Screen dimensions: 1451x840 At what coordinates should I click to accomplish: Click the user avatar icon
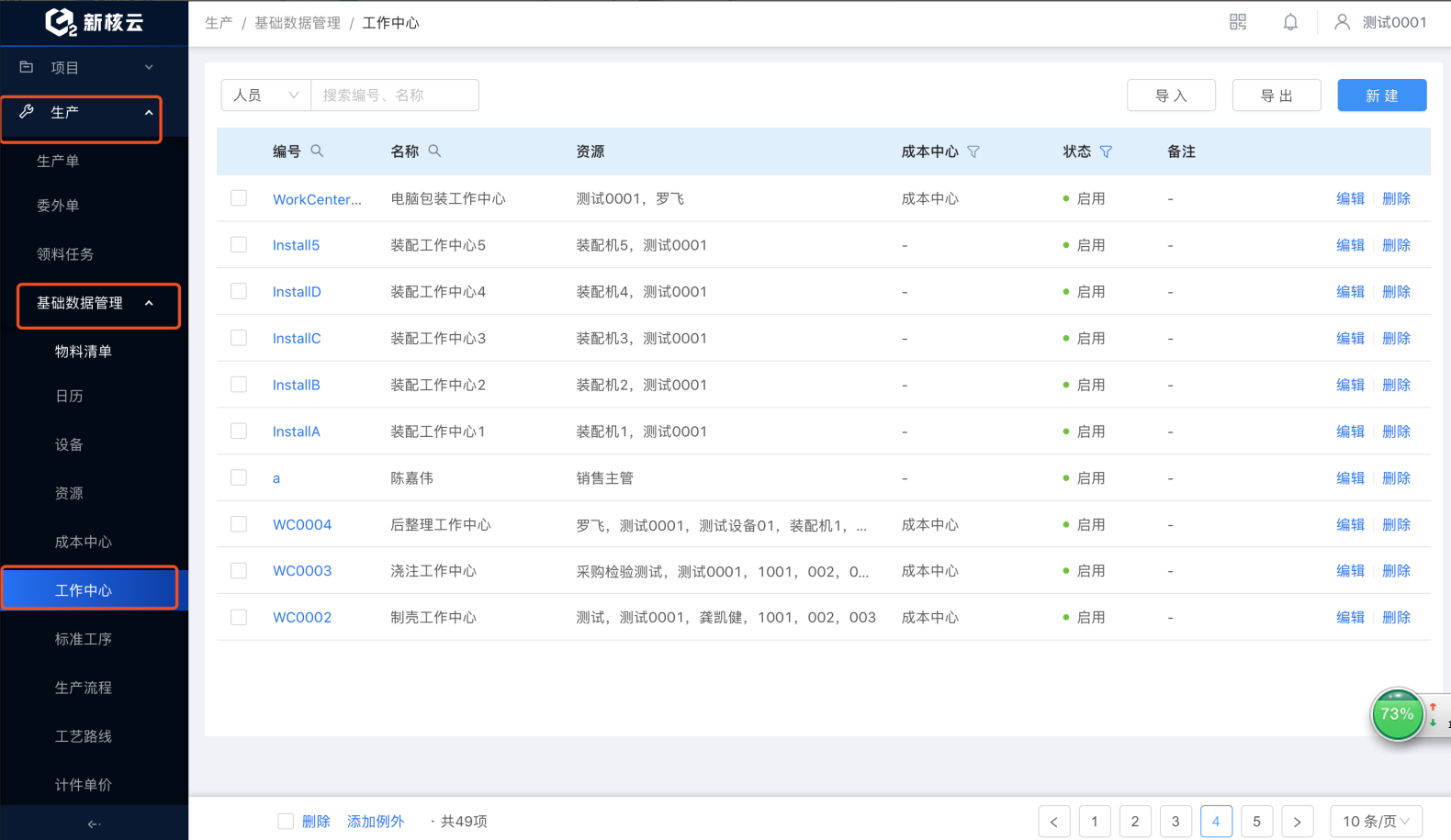(1342, 22)
